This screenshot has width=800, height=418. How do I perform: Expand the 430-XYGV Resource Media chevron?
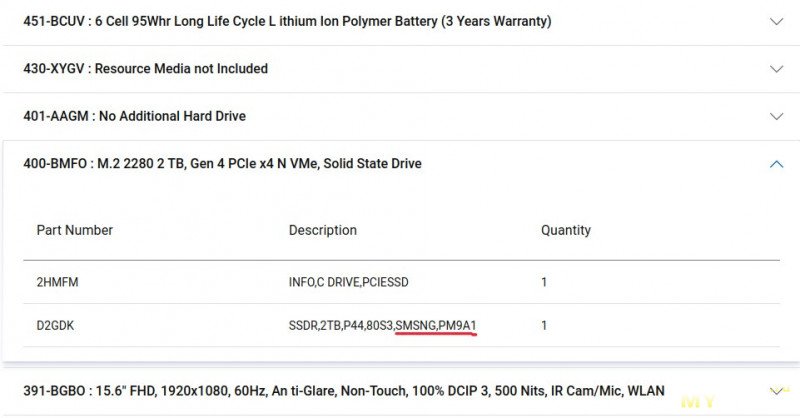(x=776, y=69)
